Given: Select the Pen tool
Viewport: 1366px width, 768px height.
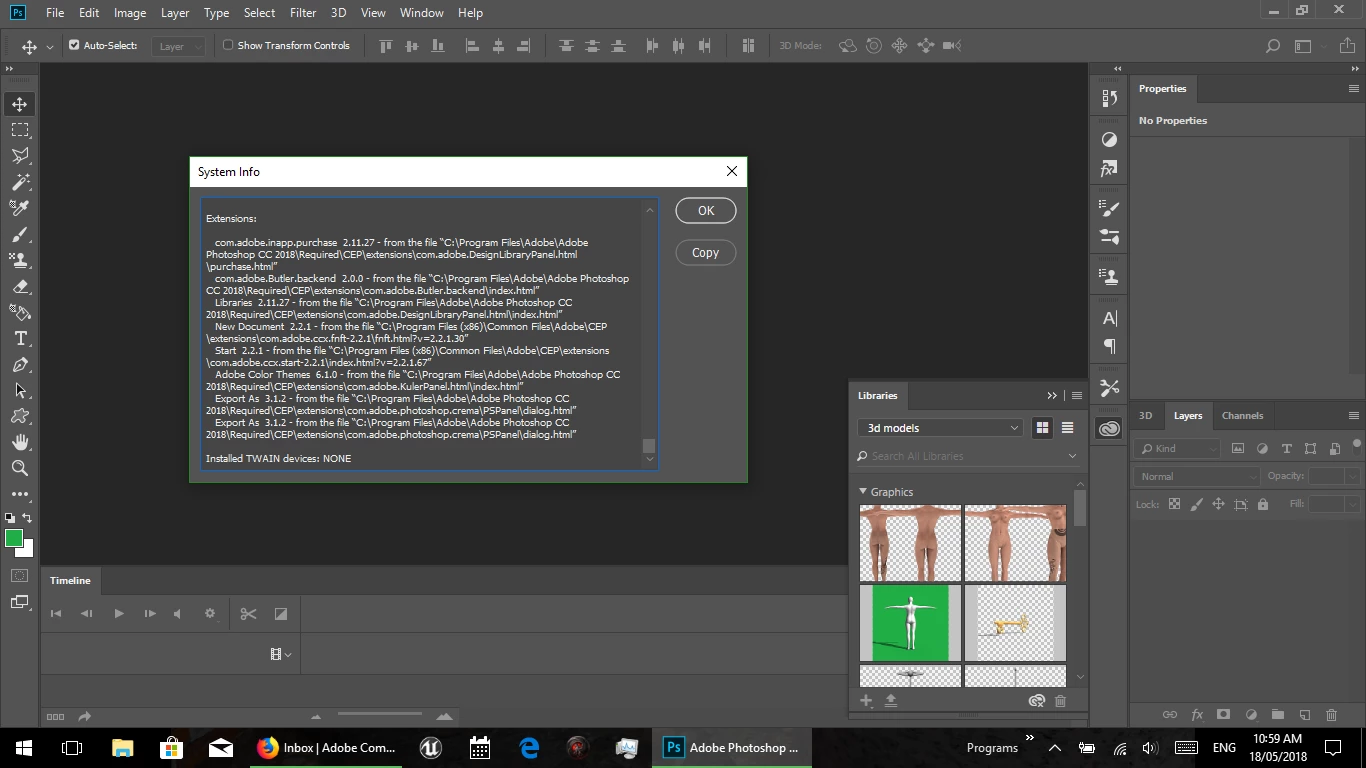Looking at the screenshot, I should pyautogui.click(x=20, y=365).
